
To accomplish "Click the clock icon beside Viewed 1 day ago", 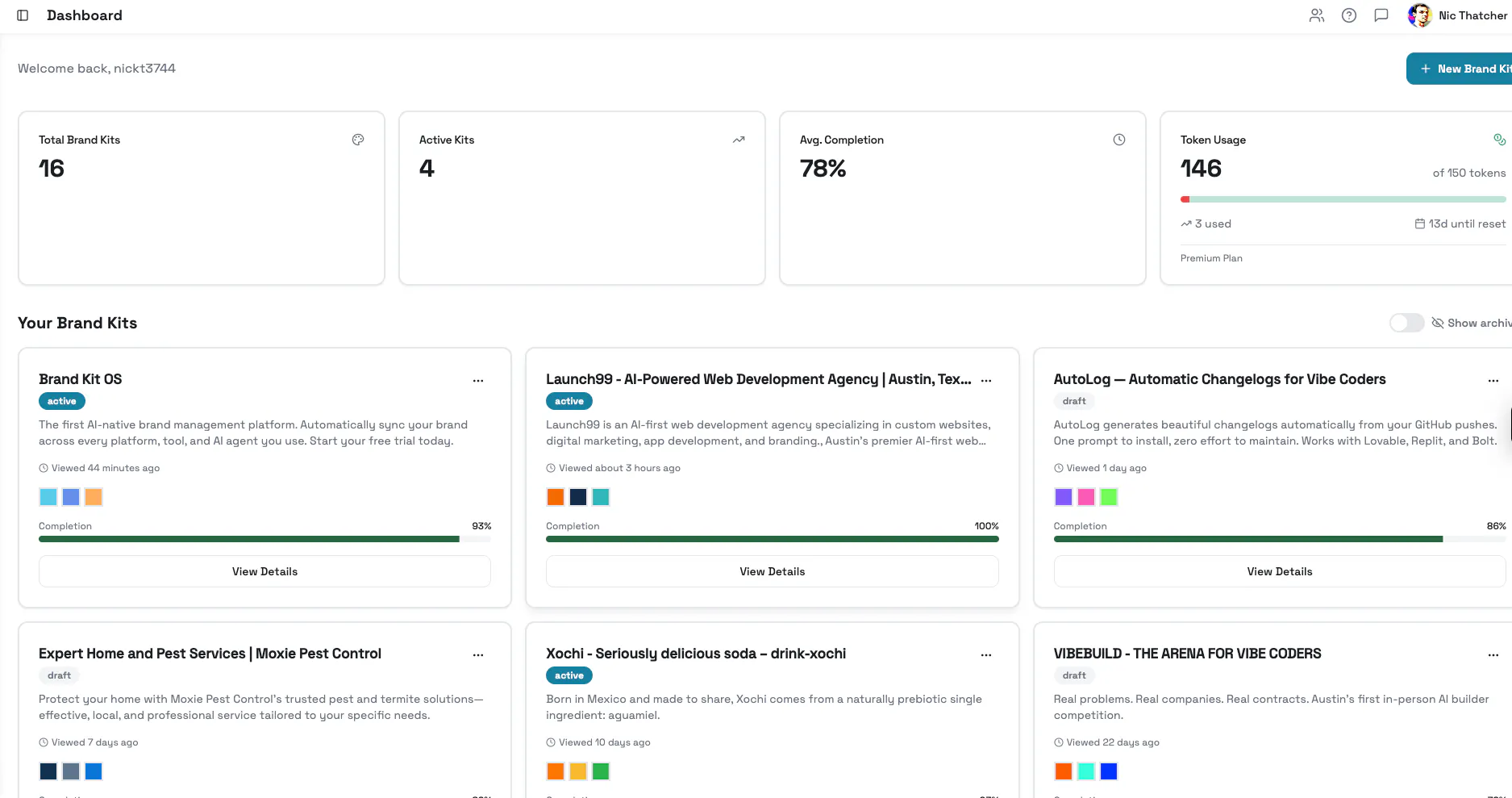I will (x=1059, y=468).
